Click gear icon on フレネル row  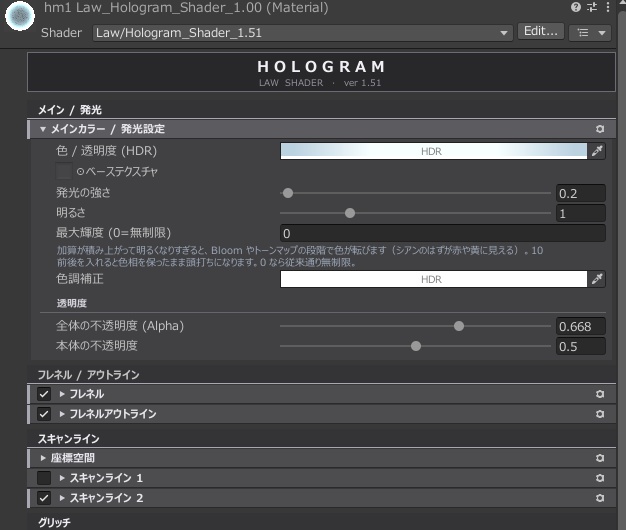click(x=600, y=394)
